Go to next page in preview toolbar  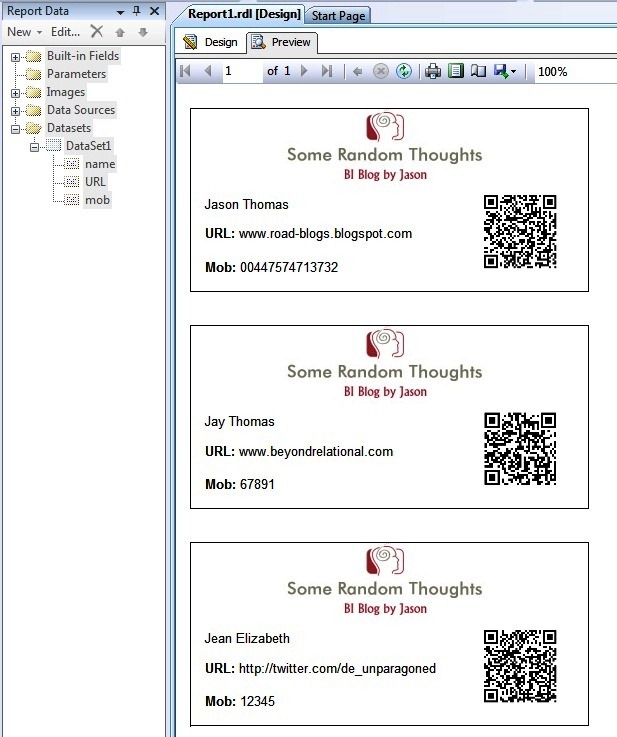[305, 71]
